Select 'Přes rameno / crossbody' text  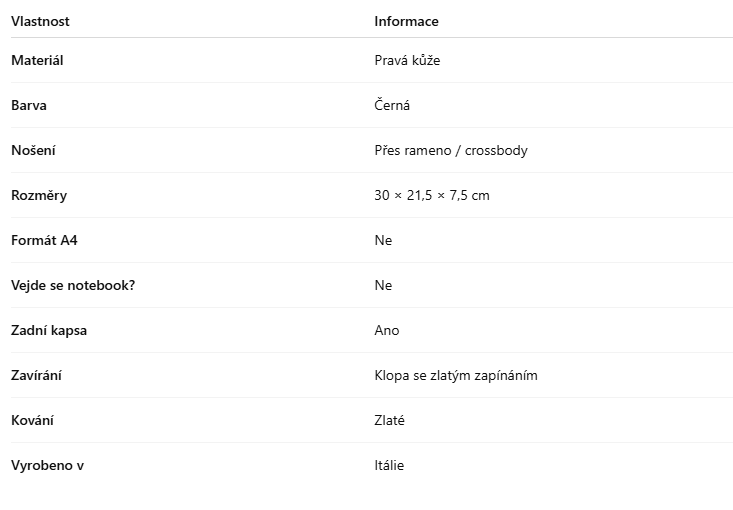pos(451,150)
